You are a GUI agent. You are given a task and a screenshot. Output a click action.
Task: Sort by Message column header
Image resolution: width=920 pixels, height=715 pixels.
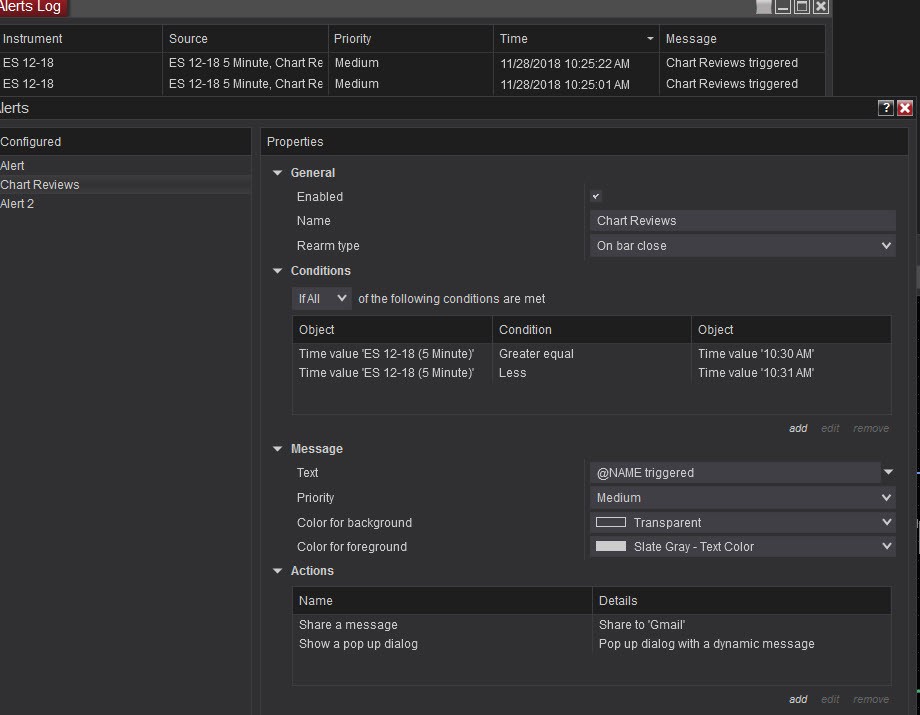pyautogui.click(x=742, y=39)
